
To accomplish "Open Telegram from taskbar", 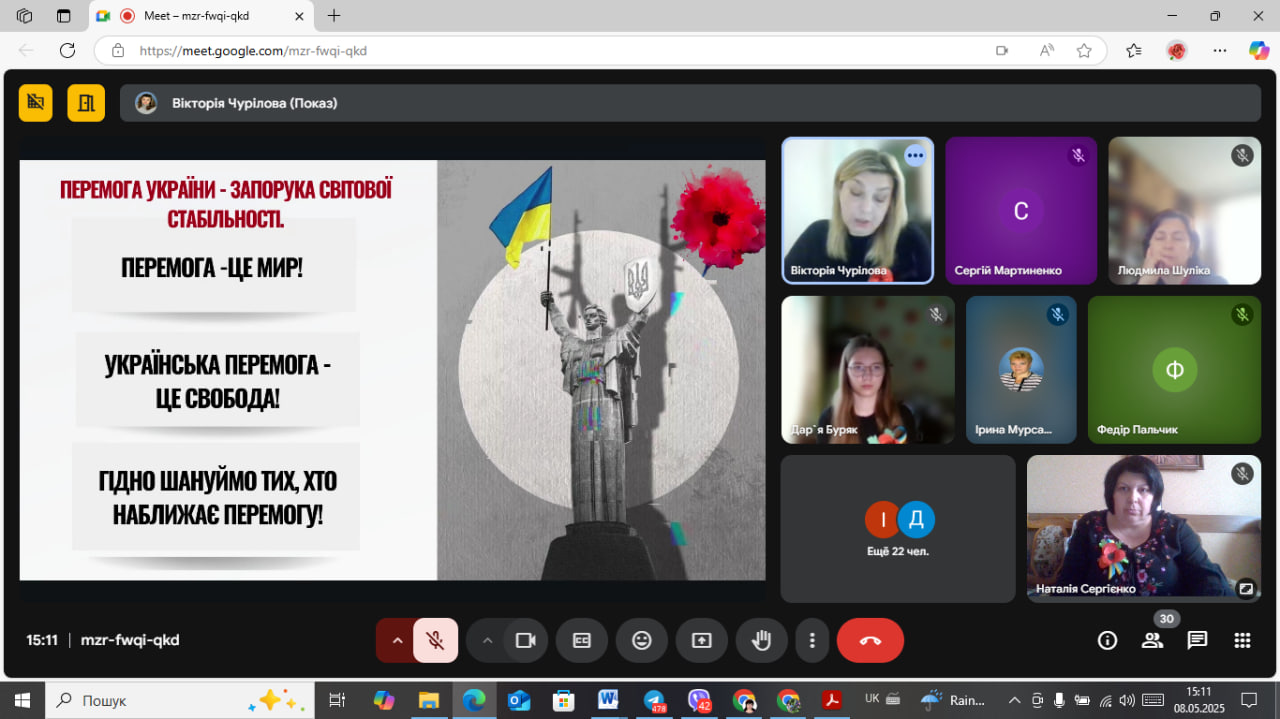I will (655, 700).
